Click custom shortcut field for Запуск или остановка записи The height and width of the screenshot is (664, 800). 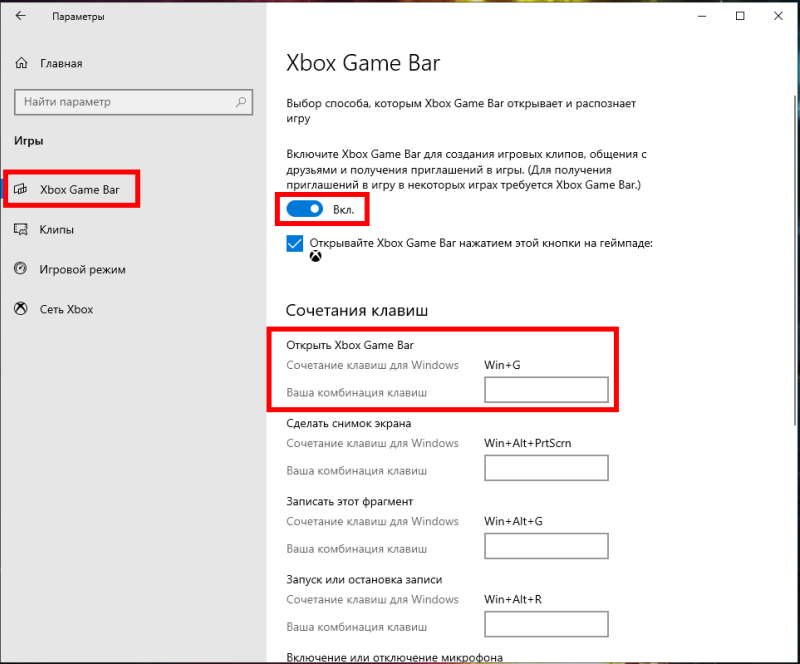tap(546, 624)
